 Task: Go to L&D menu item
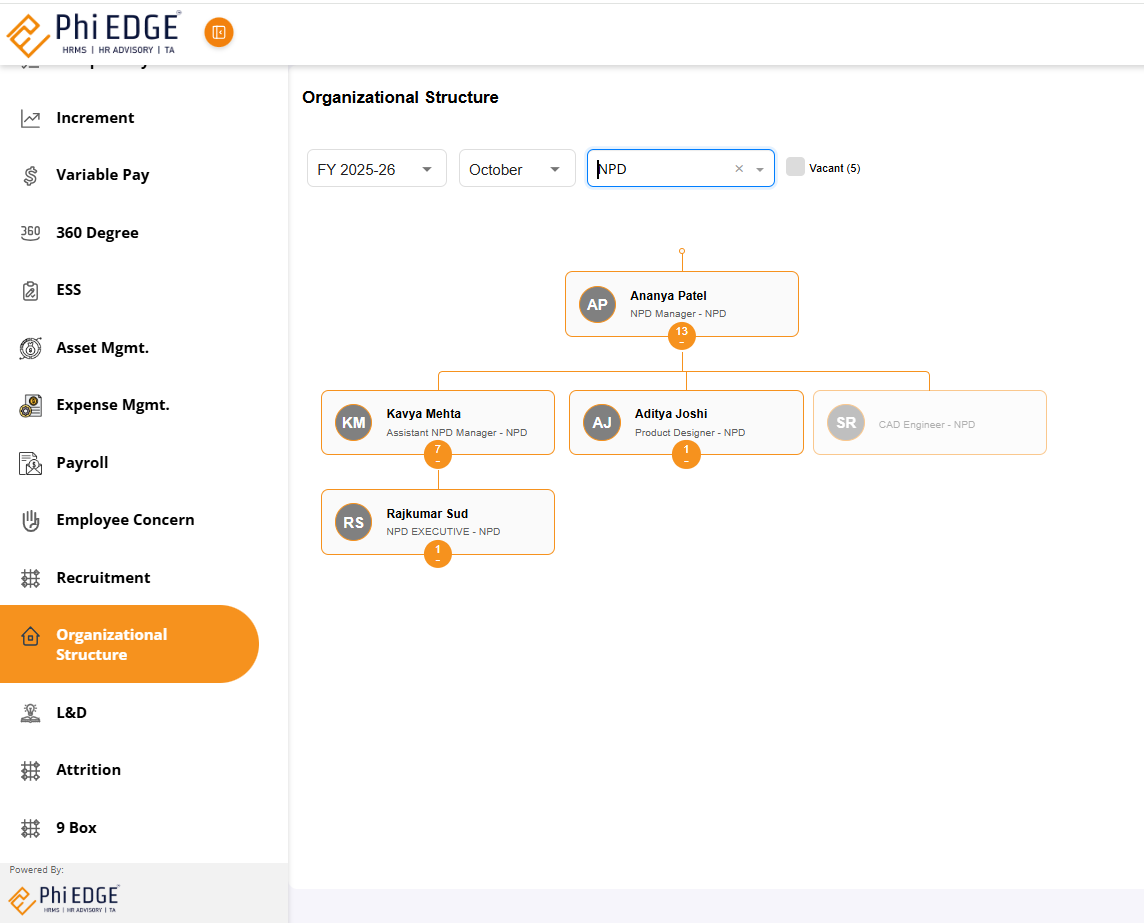(71, 713)
